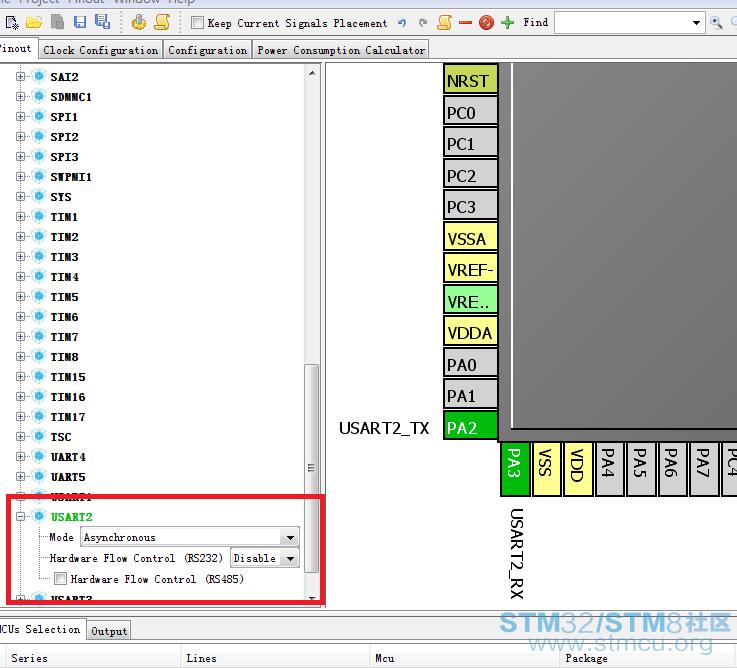This screenshot has height=668, width=737.
Task: Open the Configuration tab
Action: (x=207, y=50)
